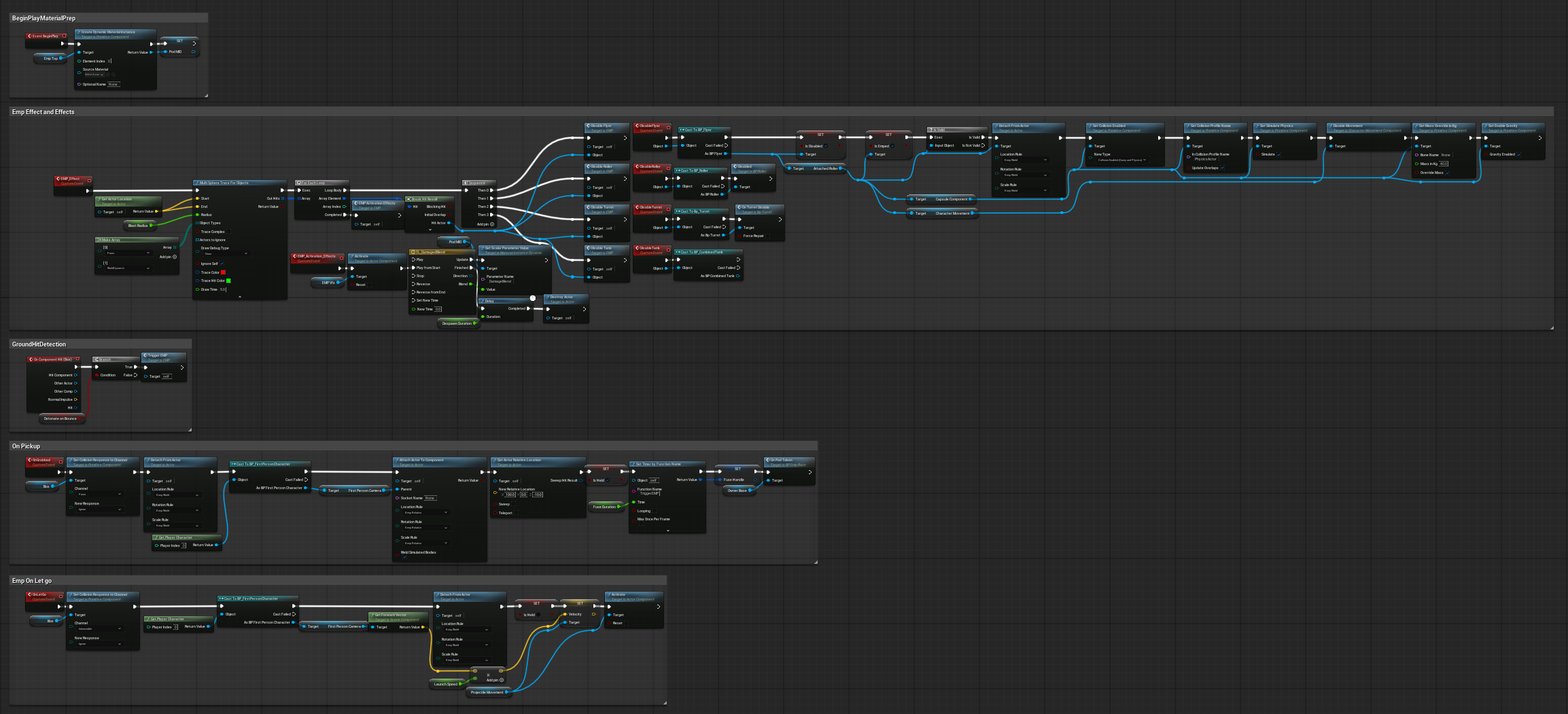This screenshot has height=714, width=1568.
Task: Click the Cast To Bp_Turret cast icon
Action: 678,211
